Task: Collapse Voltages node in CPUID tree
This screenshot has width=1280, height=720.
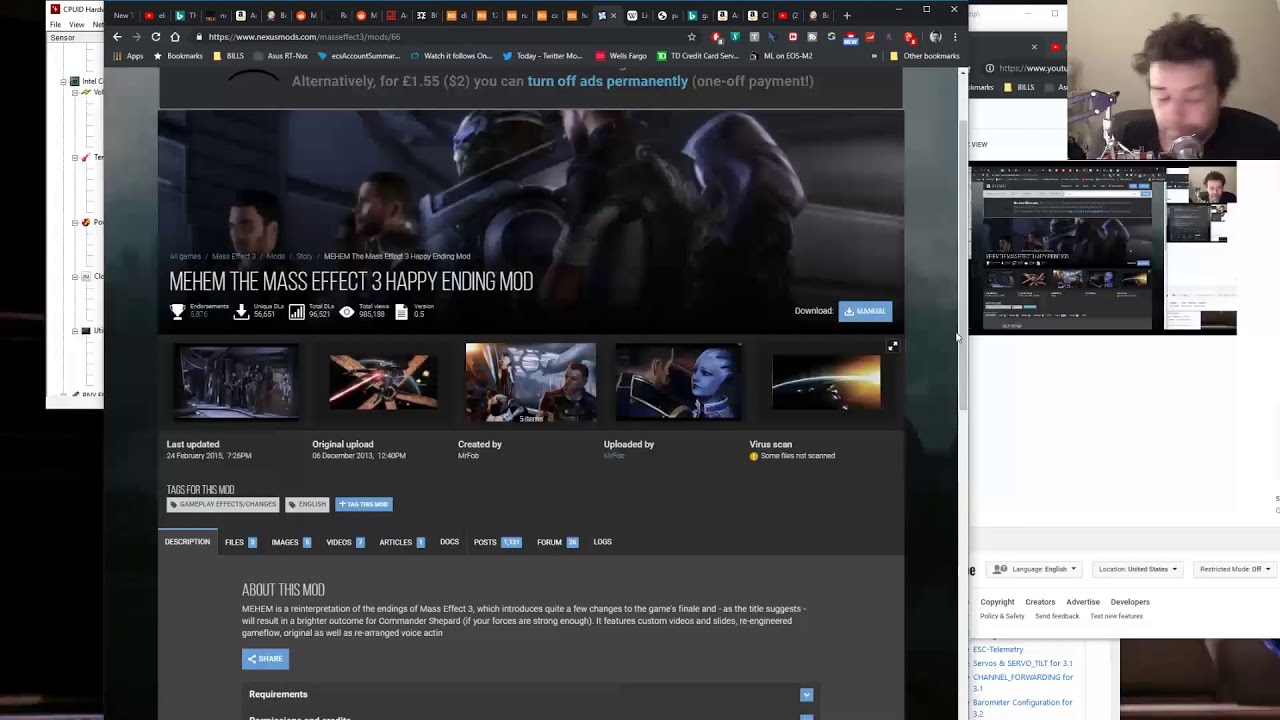Action: coord(74,92)
